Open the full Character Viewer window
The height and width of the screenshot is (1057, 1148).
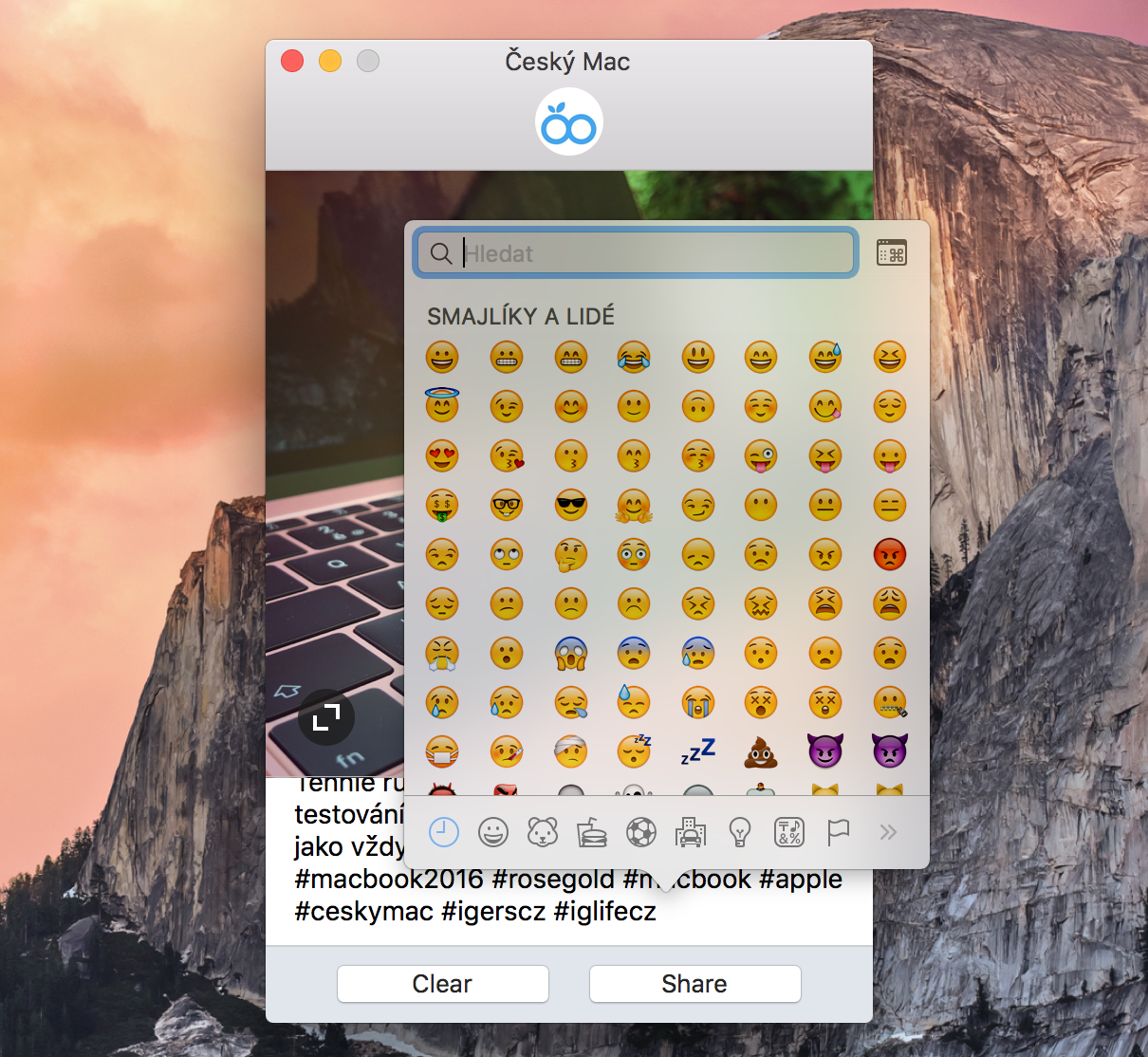[x=891, y=253]
